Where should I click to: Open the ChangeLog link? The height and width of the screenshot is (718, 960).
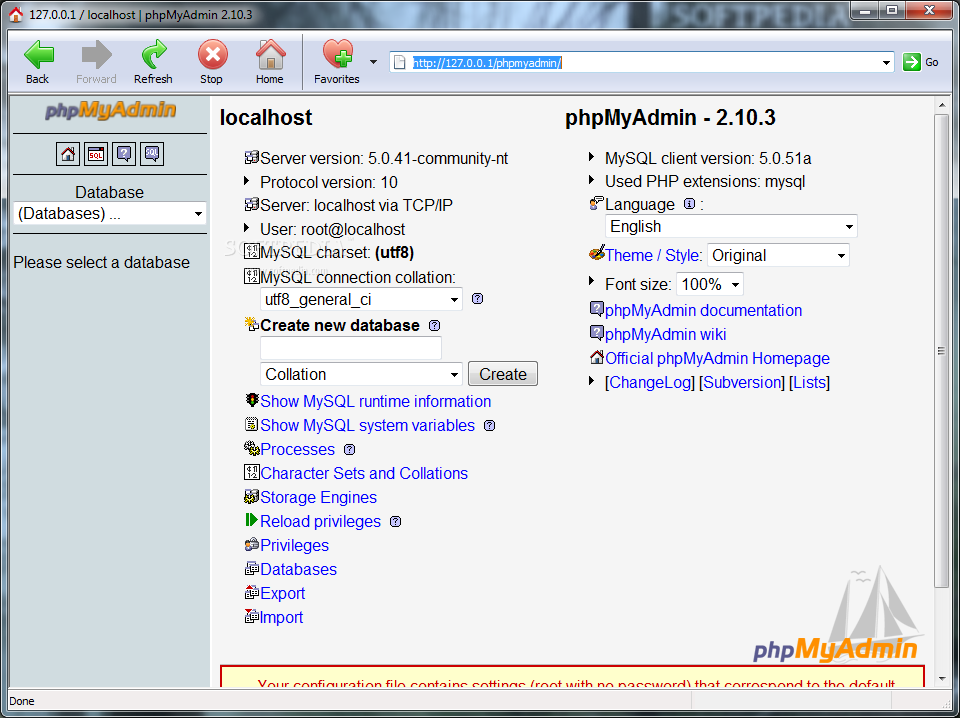click(650, 383)
